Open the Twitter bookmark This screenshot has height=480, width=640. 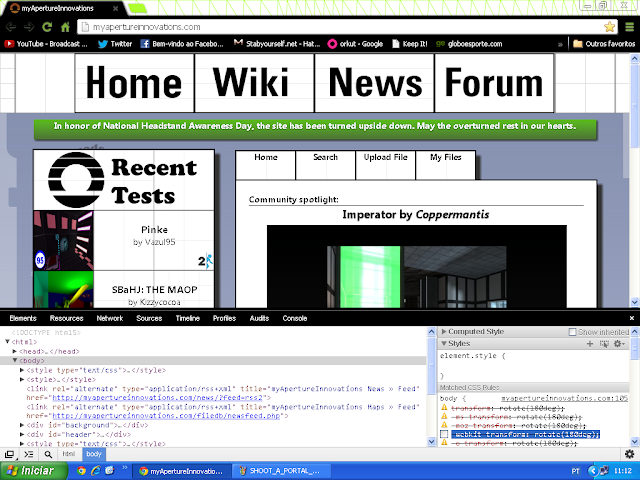pos(115,44)
